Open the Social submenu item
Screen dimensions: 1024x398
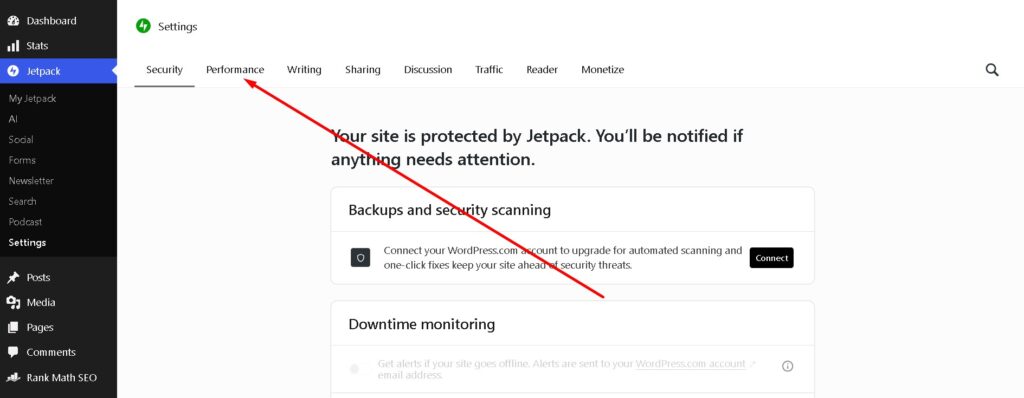coord(21,140)
